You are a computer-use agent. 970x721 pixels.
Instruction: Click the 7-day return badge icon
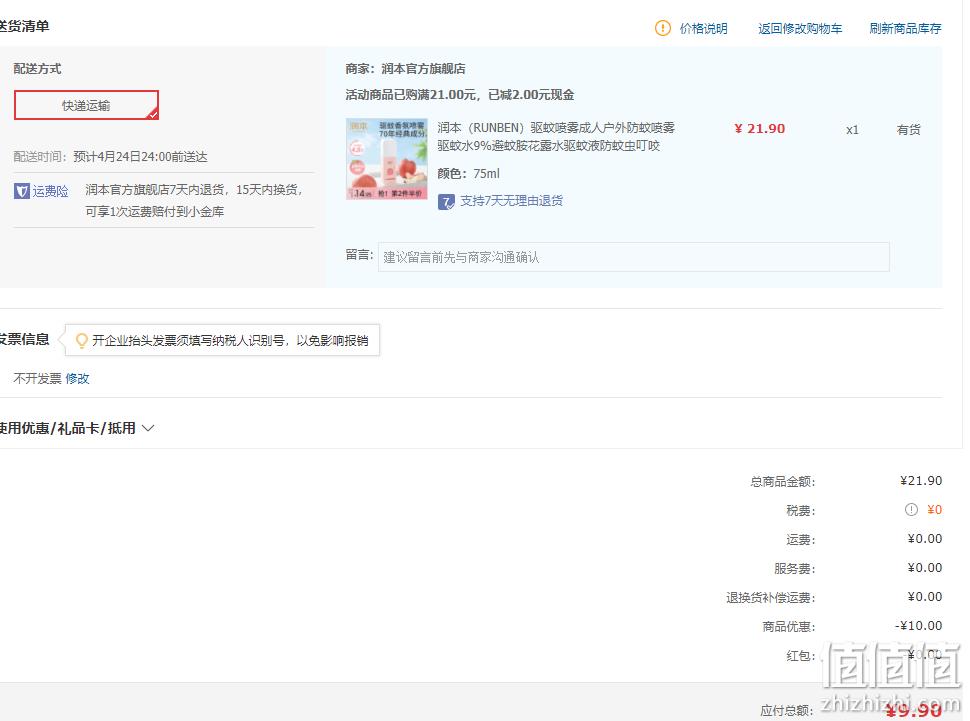pyautogui.click(x=446, y=202)
